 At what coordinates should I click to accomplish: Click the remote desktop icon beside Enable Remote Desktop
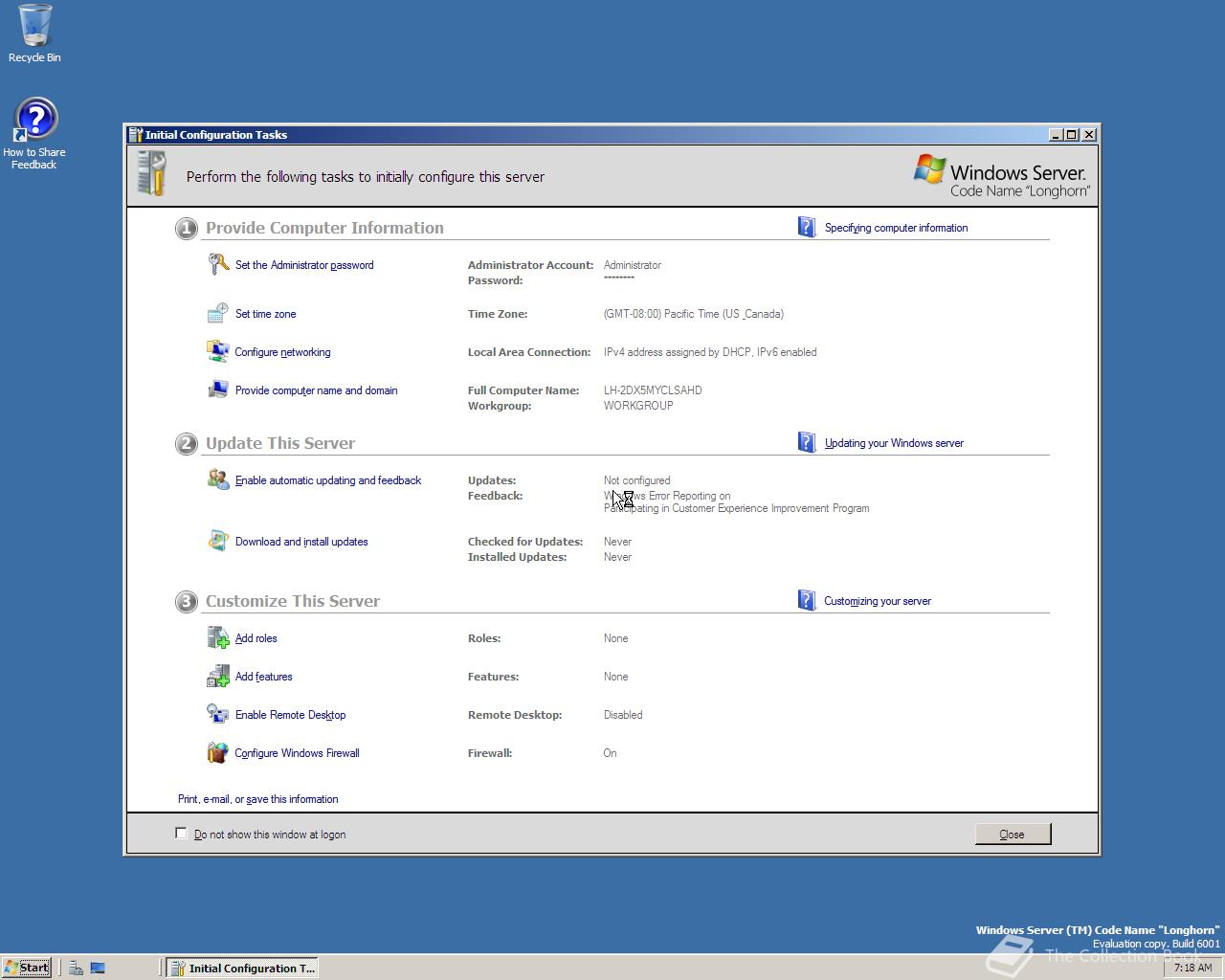point(218,714)
